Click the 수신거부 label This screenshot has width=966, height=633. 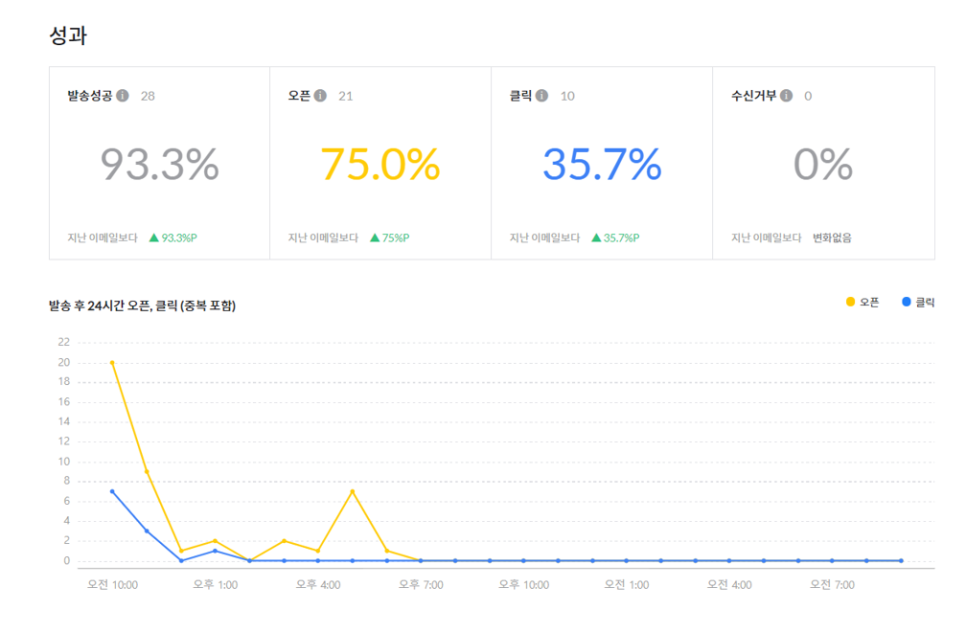coord(753,96)
